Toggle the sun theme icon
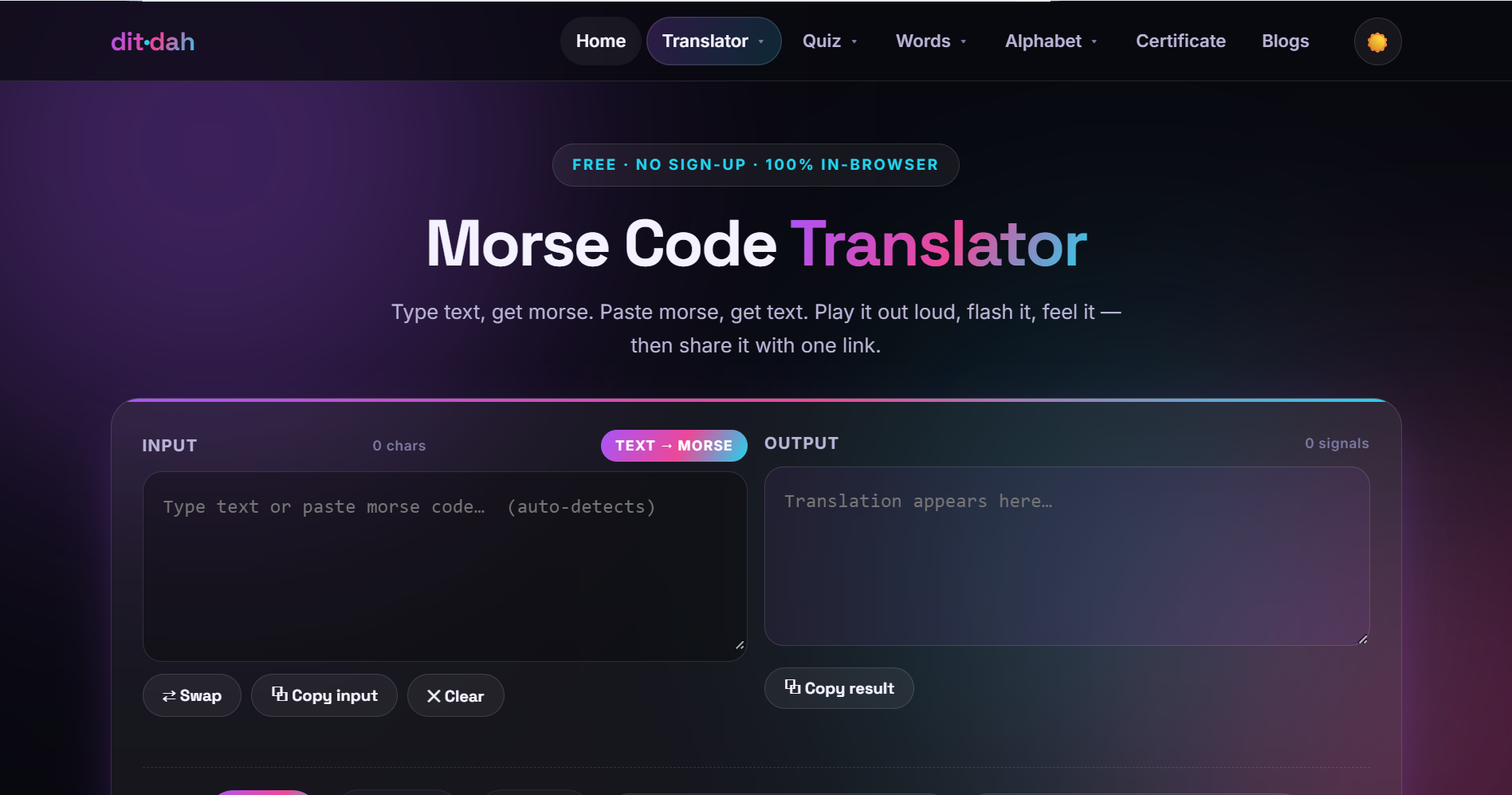1512x795 pixels. [1377, 41]
